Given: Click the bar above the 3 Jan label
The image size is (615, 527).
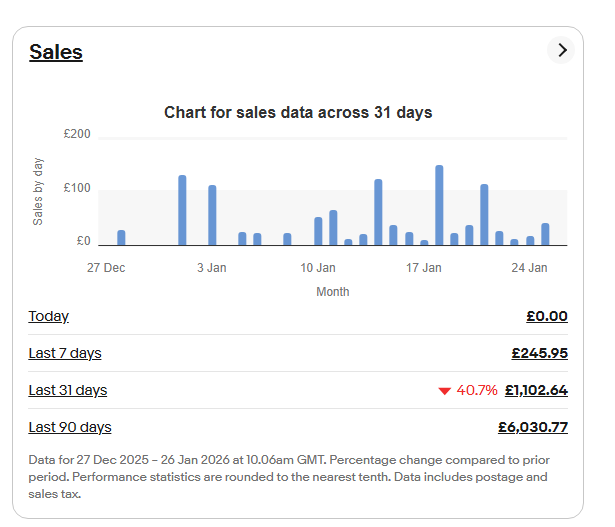Looking at the screenshot, I should coord(212,215).
